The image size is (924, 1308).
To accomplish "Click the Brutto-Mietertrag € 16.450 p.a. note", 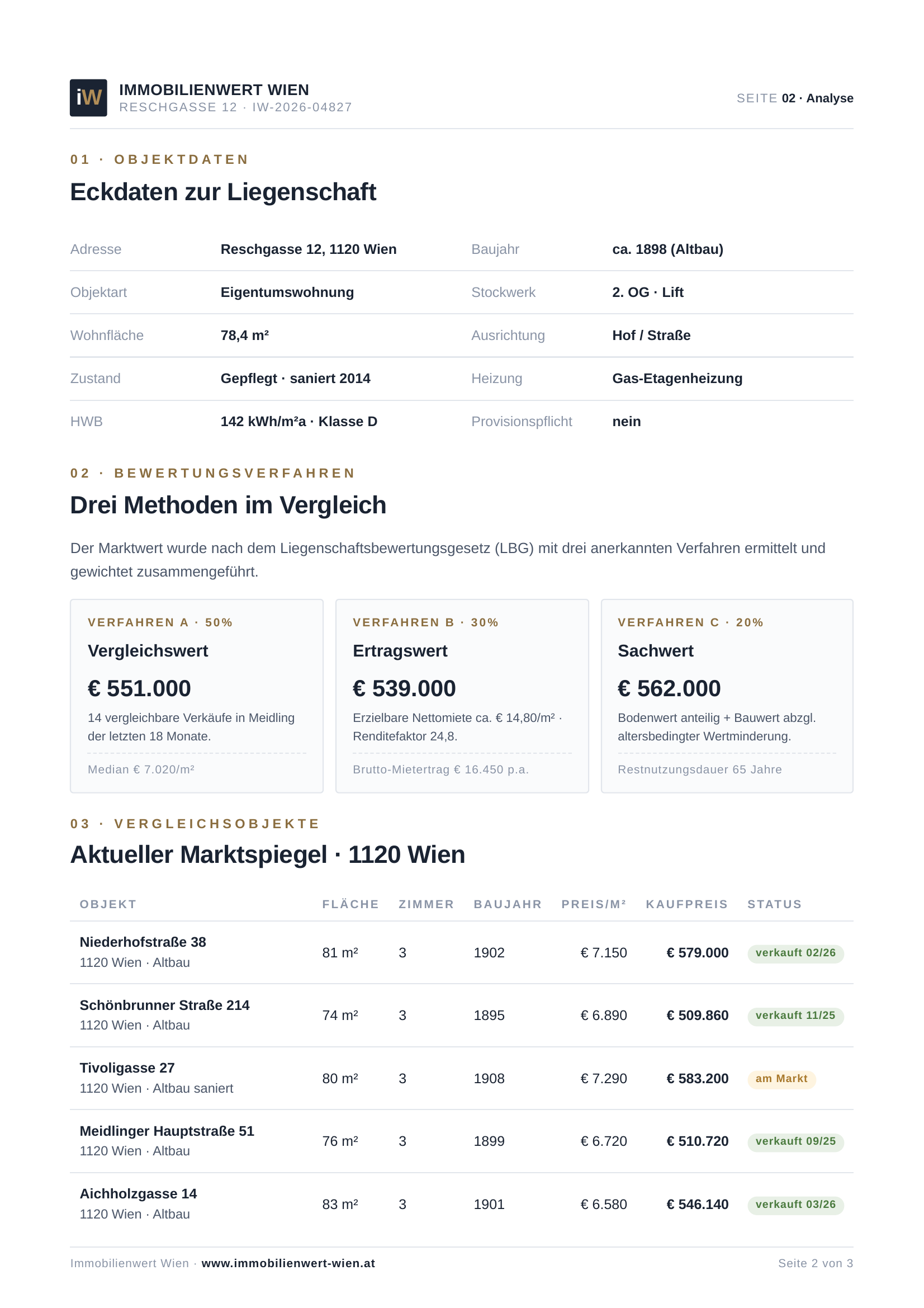I will coord(440,769).
